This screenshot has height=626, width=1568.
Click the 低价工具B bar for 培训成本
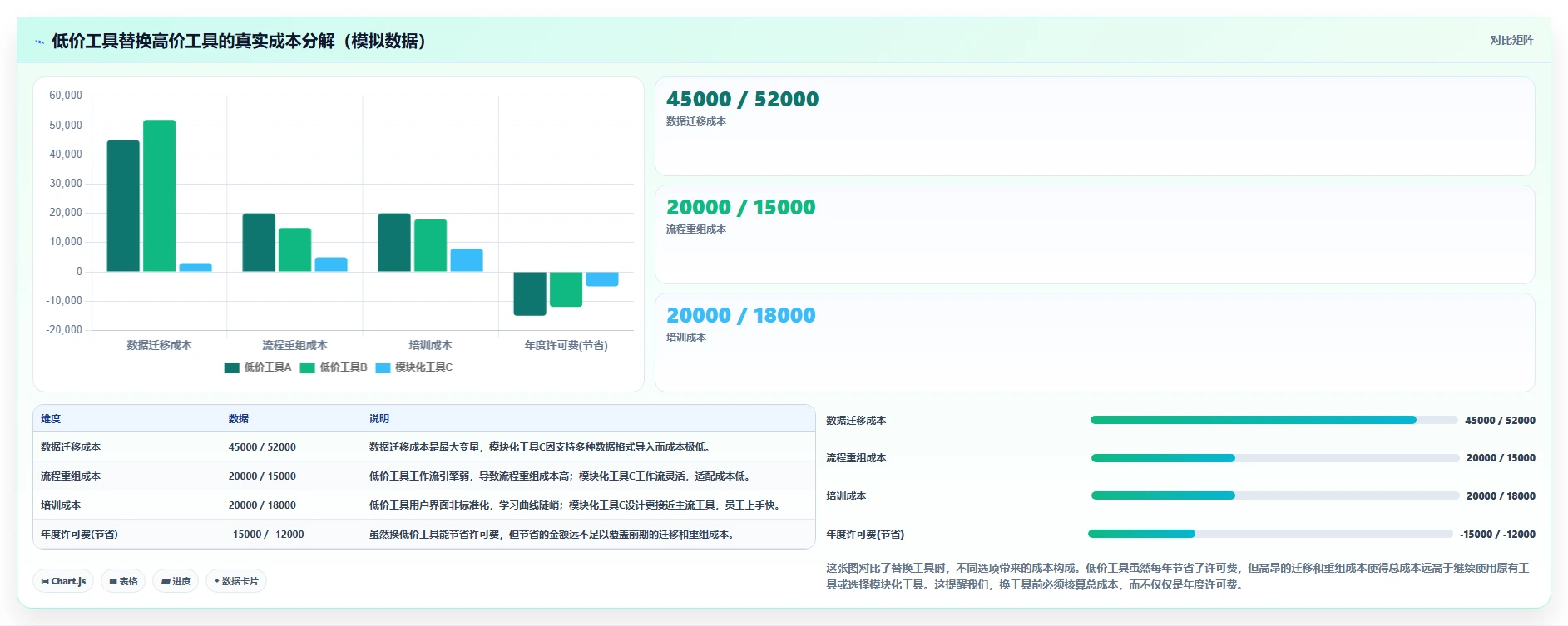click(x=430, y=245)
